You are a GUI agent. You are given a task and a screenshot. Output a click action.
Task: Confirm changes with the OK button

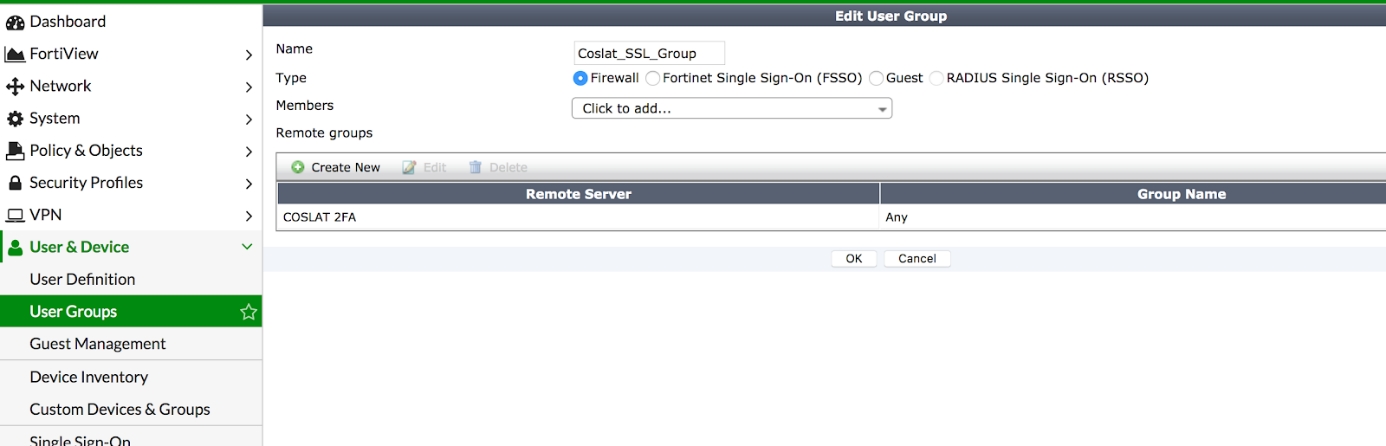click(854, 258)
